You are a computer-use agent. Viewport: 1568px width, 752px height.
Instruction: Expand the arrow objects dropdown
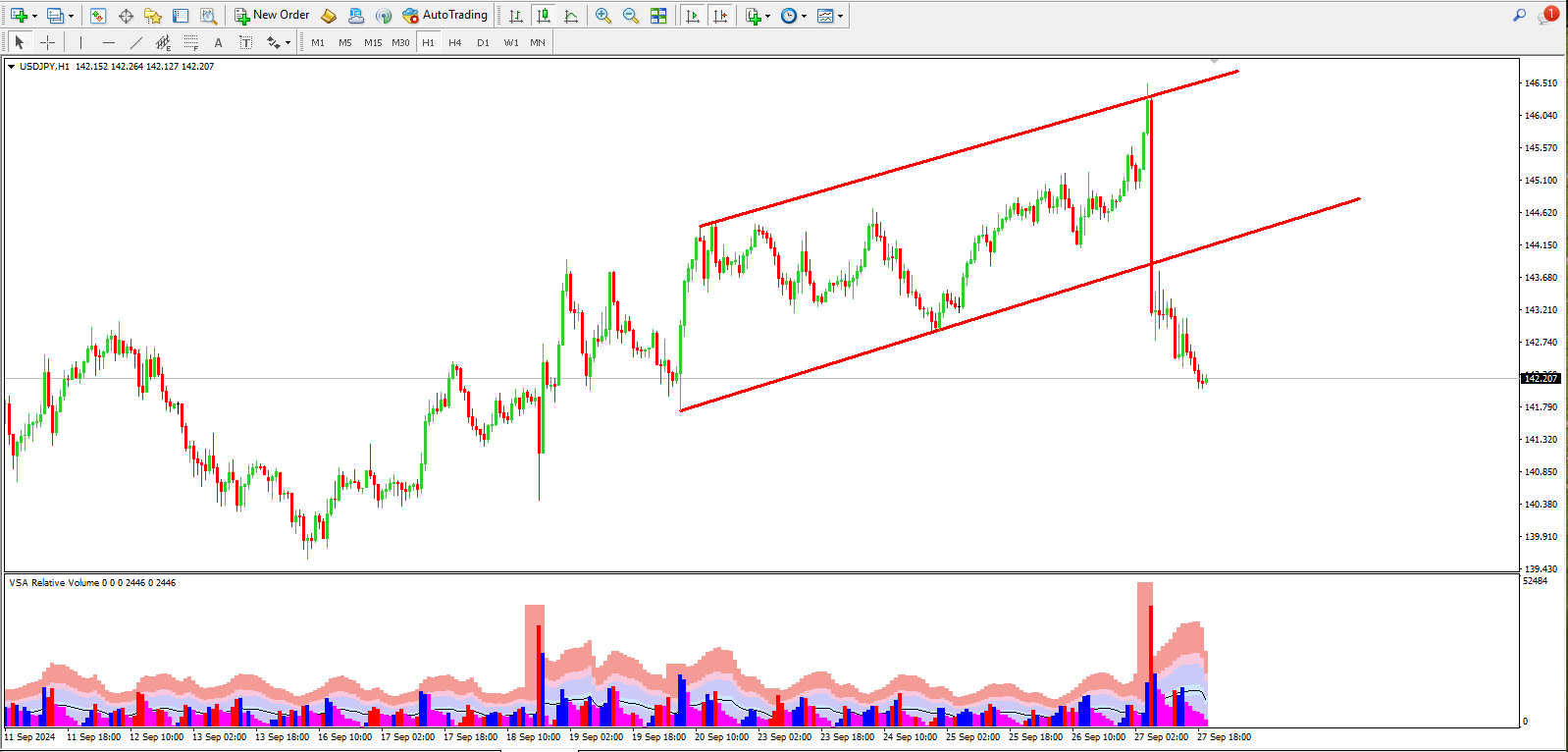[x=287, y=43]
